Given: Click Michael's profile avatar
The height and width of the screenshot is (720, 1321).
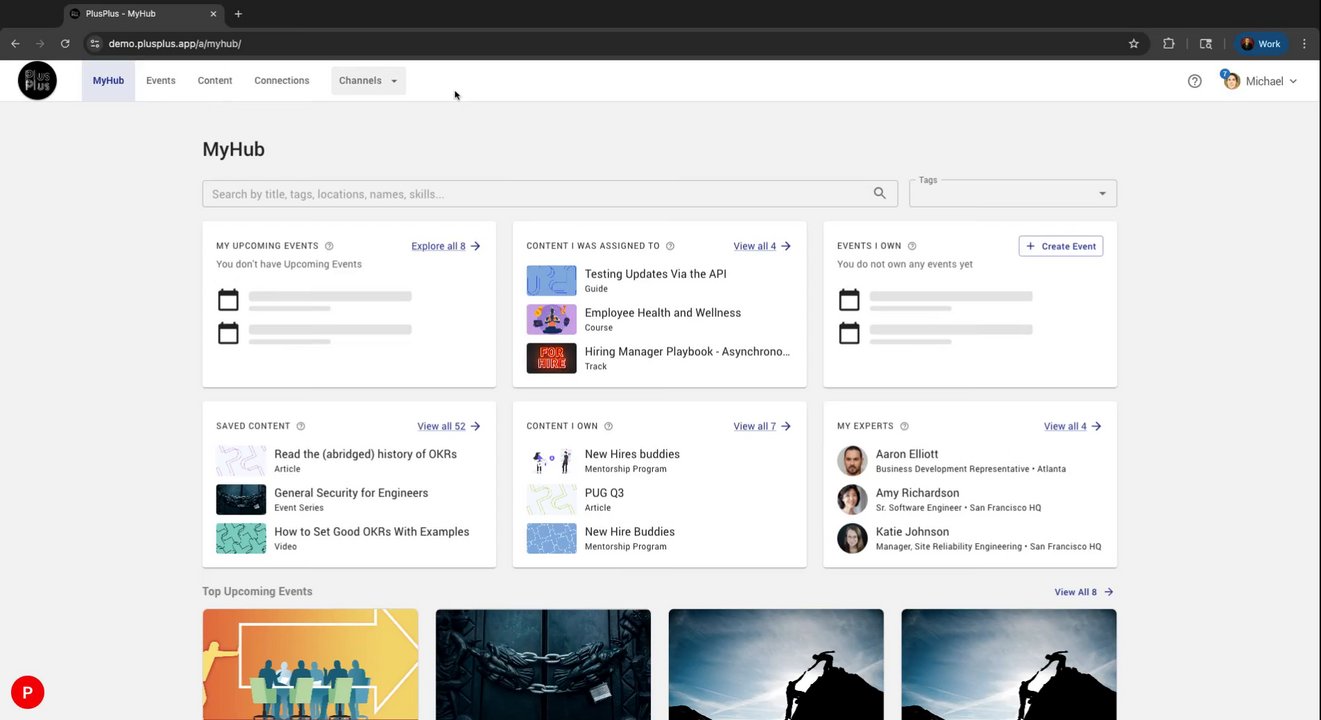Looking at the screenshot, I should [1231, 81].
